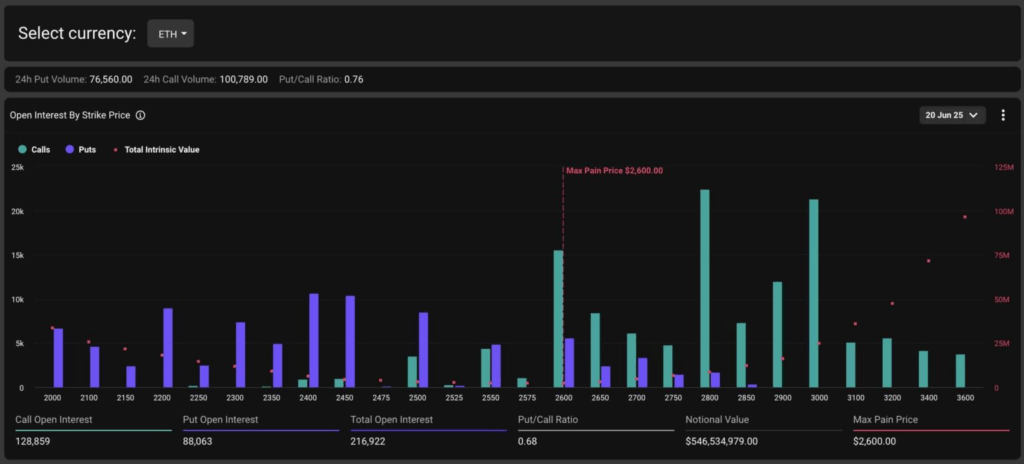Click the put bar at strike 2400
The height and width of the screenshot is (464, 1024).
coord(314,340)
